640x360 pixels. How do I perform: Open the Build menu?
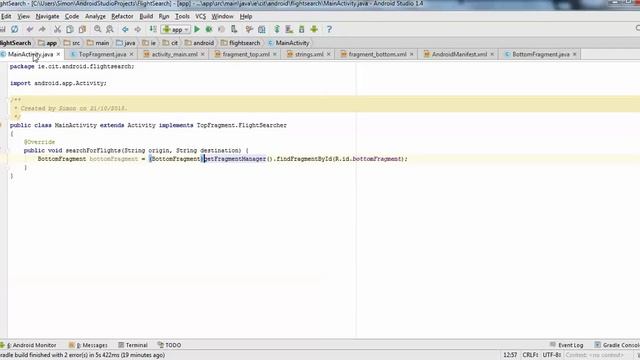click(x=146, y=16)
